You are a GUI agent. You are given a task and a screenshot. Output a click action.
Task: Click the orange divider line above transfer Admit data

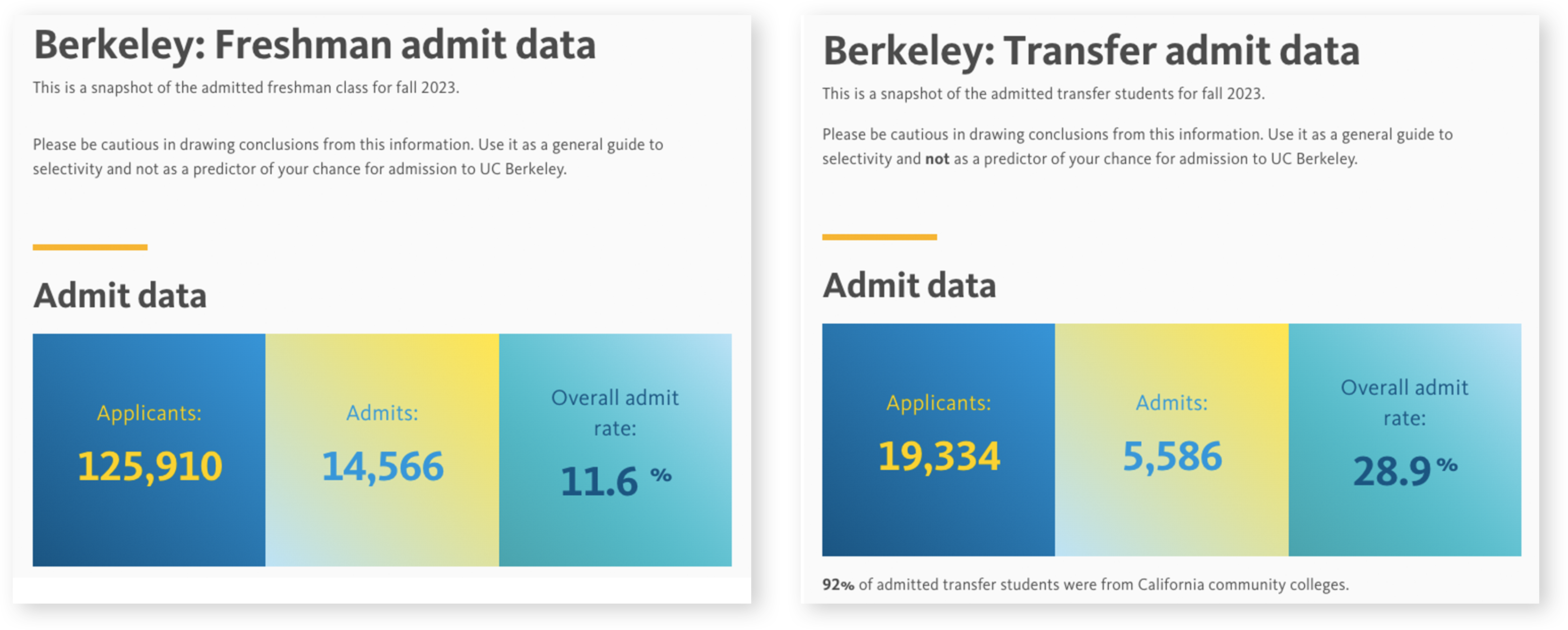click(x=879, y=237)
